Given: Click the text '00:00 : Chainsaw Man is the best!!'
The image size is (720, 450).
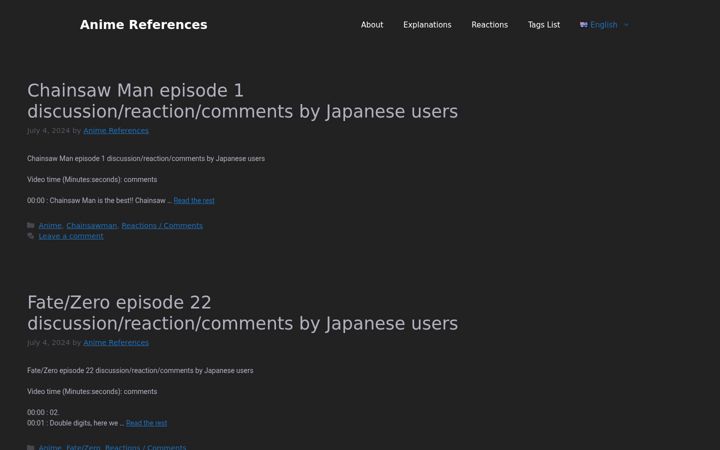Looking at the screenshot, I should (x=80, y=201).
